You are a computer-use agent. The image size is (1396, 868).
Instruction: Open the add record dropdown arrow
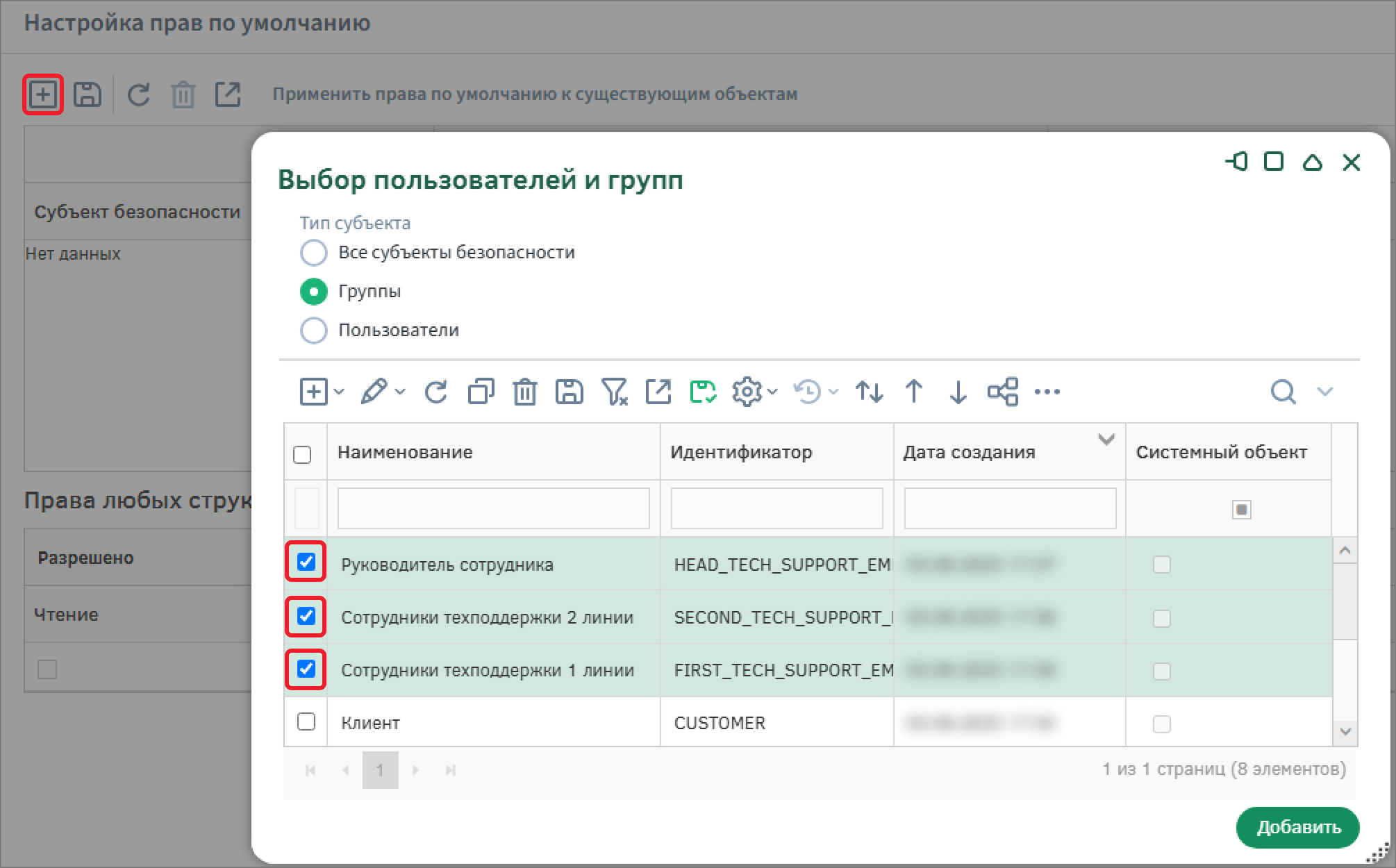click(x=339, y=392)
